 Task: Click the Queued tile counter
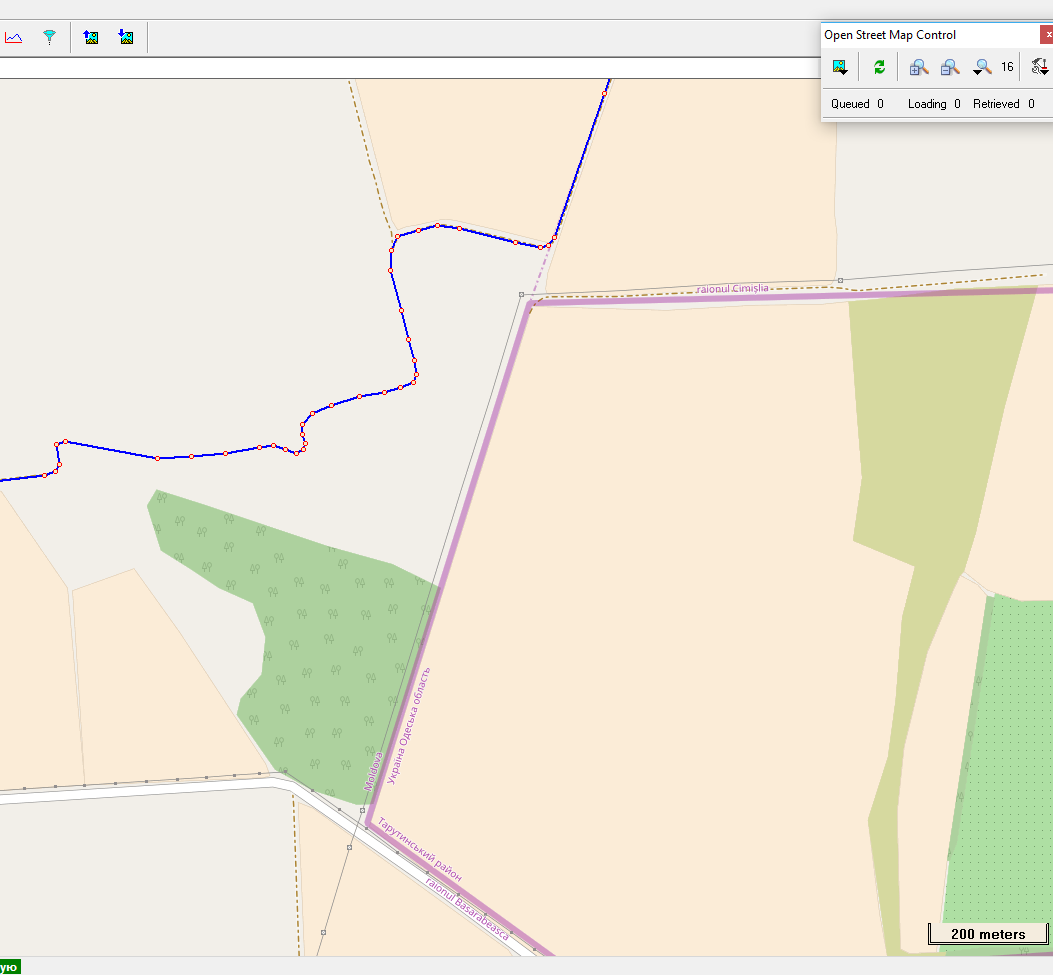857,104
